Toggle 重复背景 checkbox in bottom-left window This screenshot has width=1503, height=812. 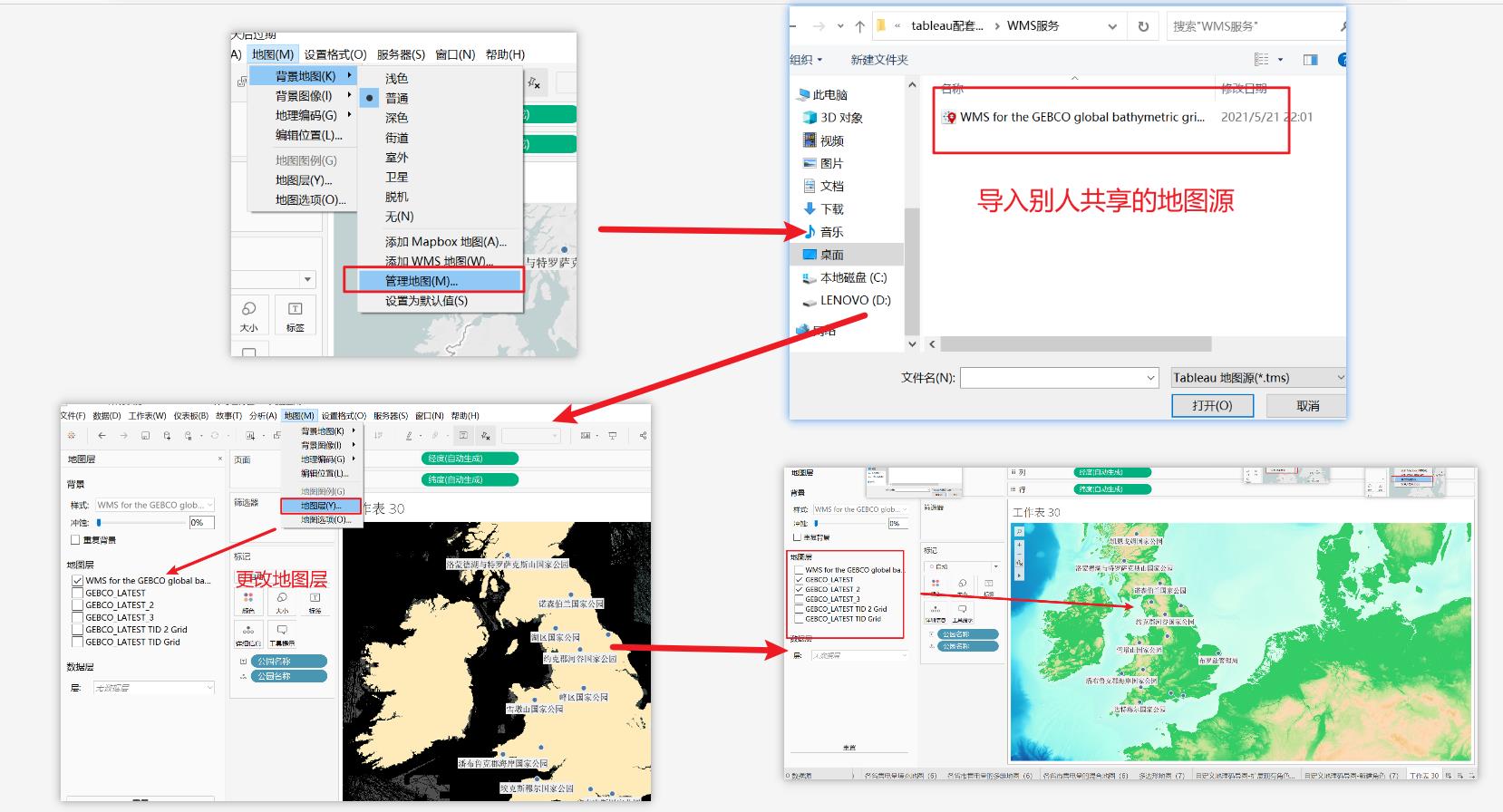tap(75, 540)
